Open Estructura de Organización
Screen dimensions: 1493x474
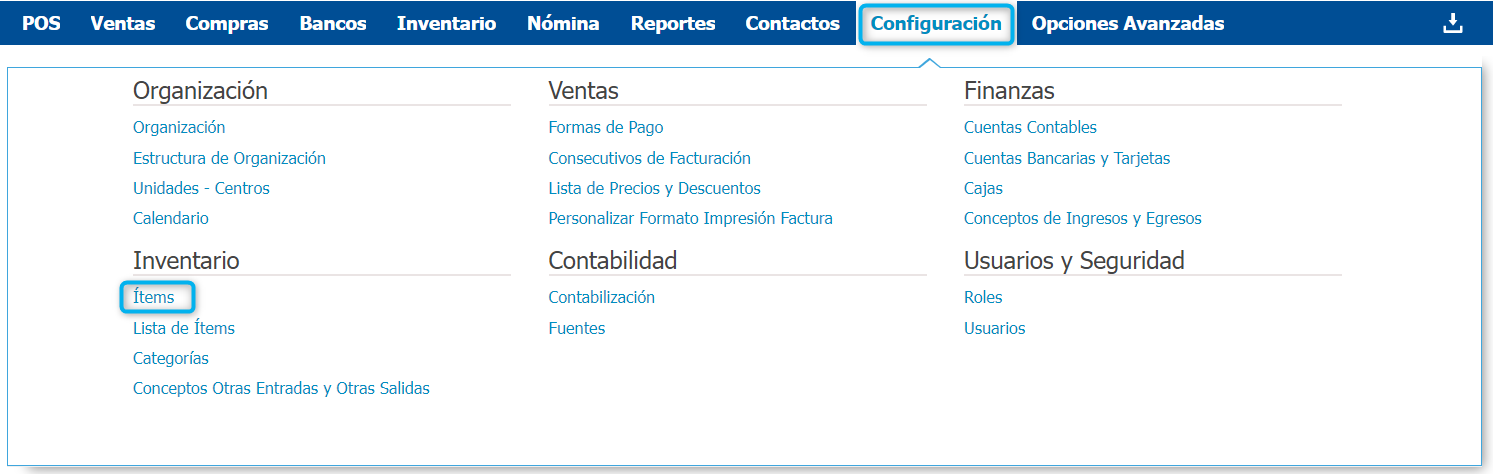tap(229, 158)
